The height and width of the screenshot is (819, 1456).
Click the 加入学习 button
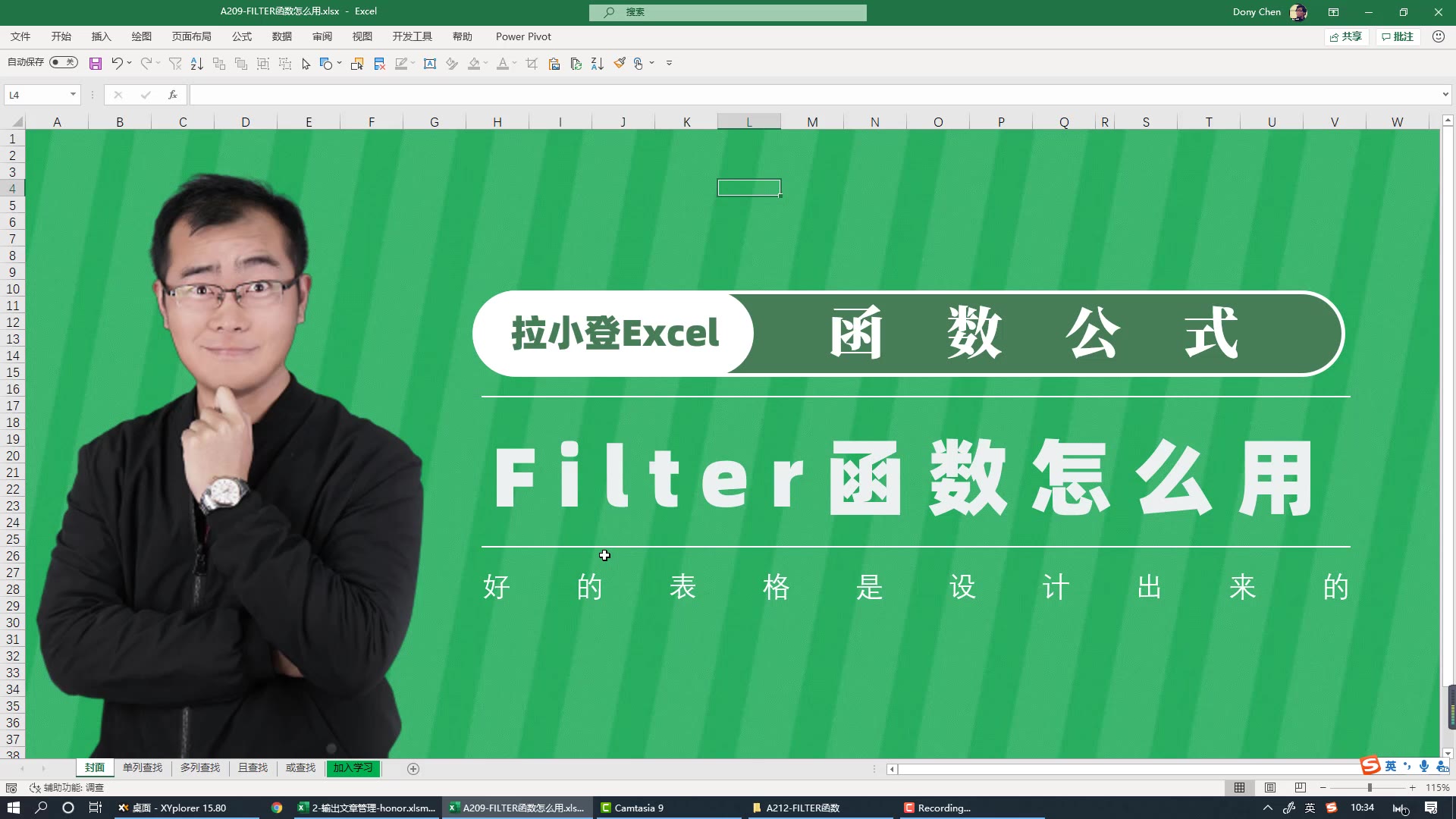point(352,767)
